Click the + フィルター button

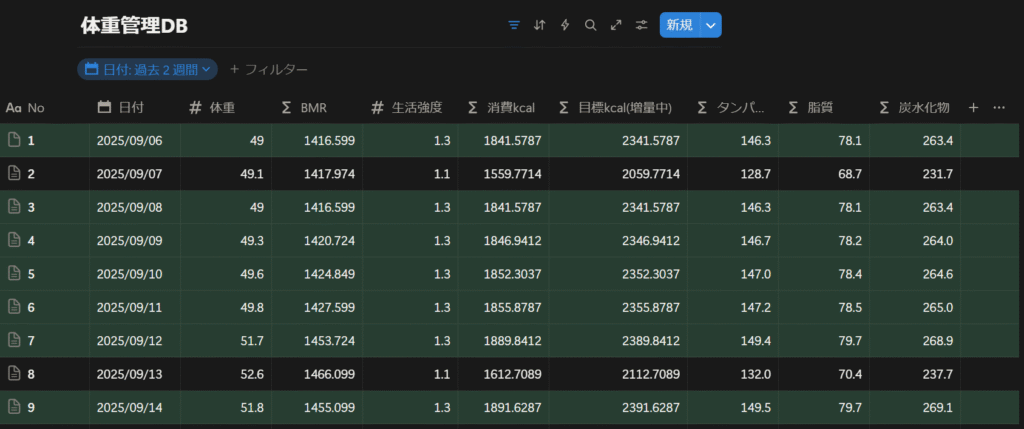tap(268, 69)
